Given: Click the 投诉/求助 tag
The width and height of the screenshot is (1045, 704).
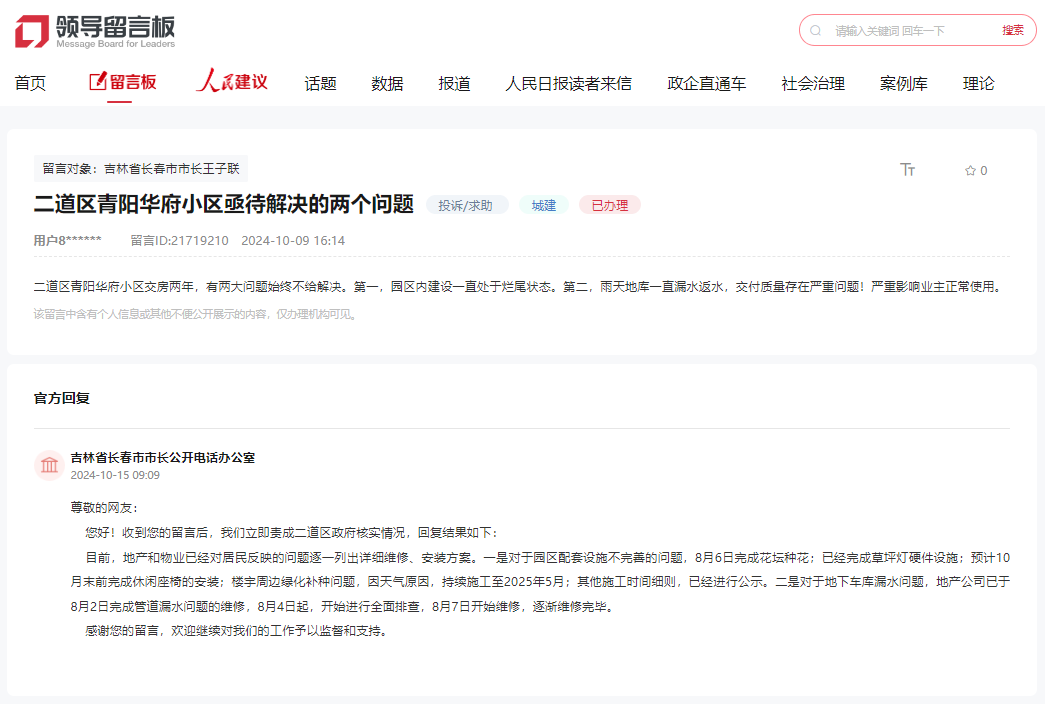Looking at the screenshot, I should pyautogui.click(x=466, y=203).
